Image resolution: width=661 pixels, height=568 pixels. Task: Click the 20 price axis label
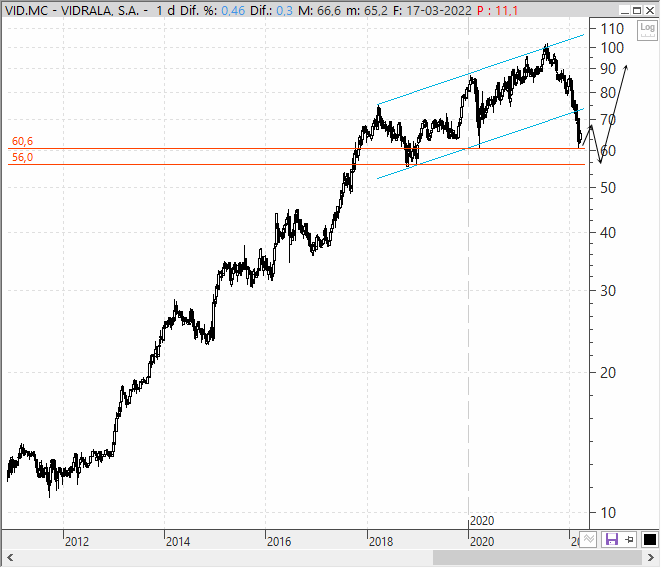608,373
